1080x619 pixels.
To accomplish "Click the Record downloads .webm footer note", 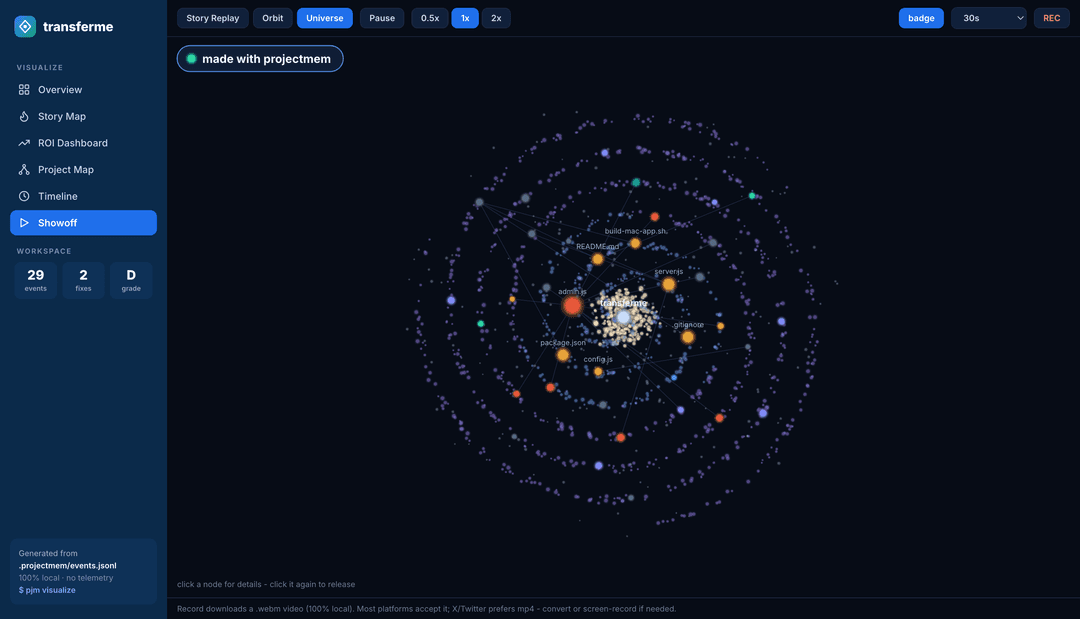I will [426, 609].
